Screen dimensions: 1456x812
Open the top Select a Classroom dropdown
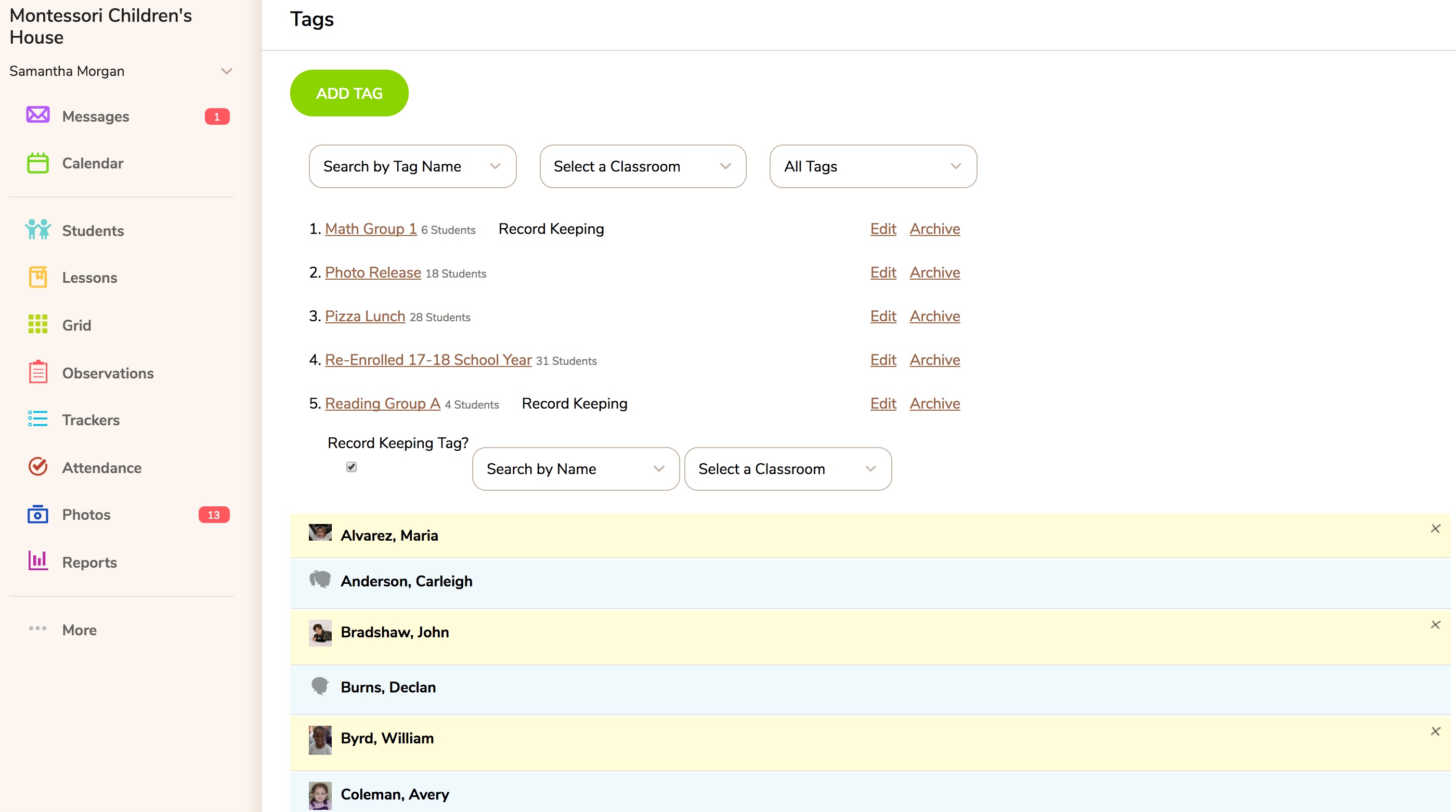coord(643,166)
